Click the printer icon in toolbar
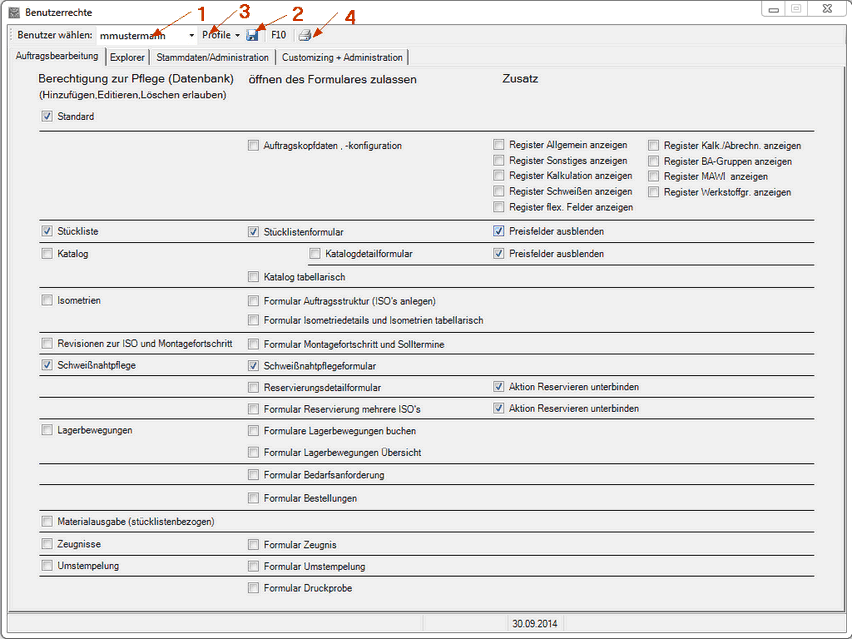Screen dimensions: 852x639 coord(304,35)
